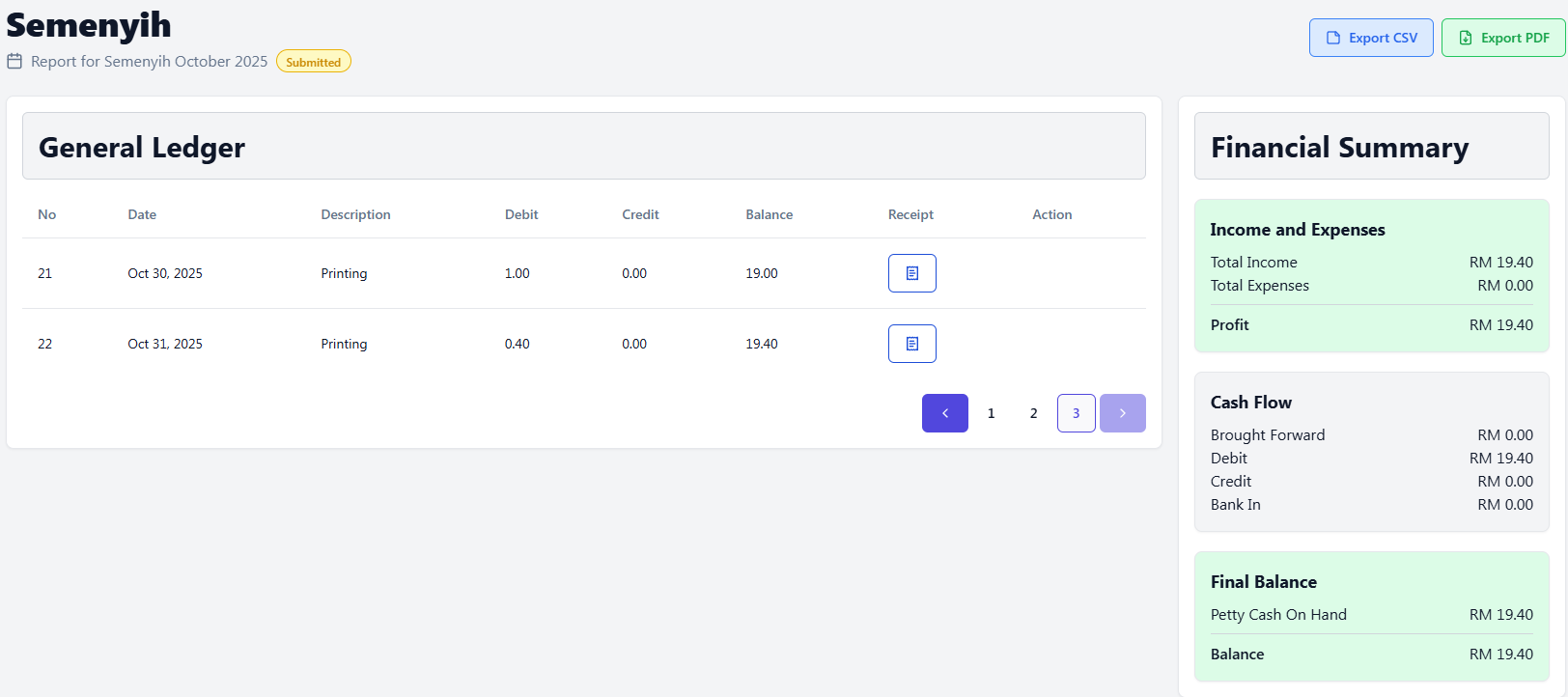Viewport: 1568px width, 697px height.
Task: Open the receipt for the Oct 31 Printing entry
Action: click(x=911, y=344)
